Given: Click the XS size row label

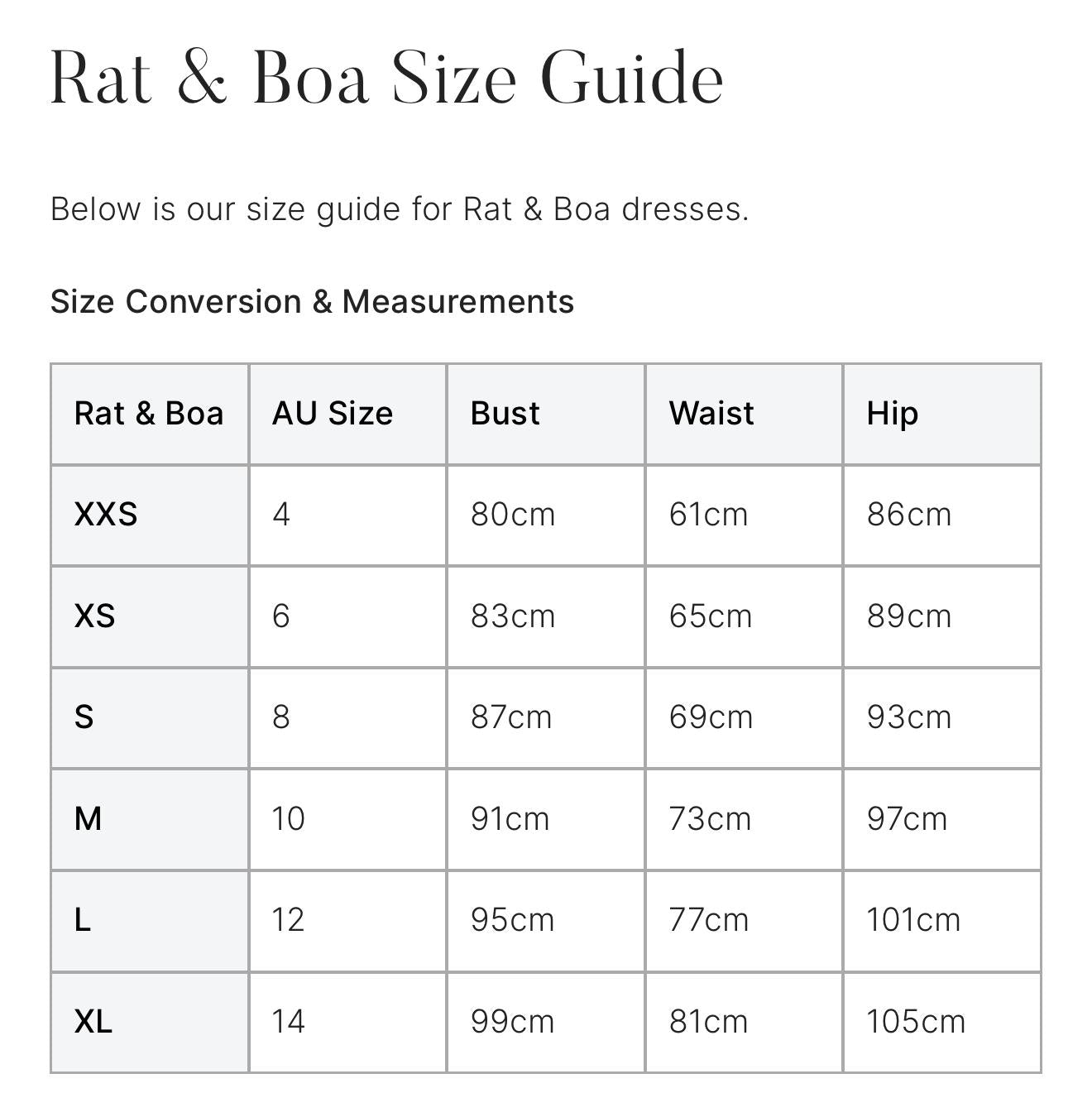Looking at the screenshot, I should tap(95, 616).
